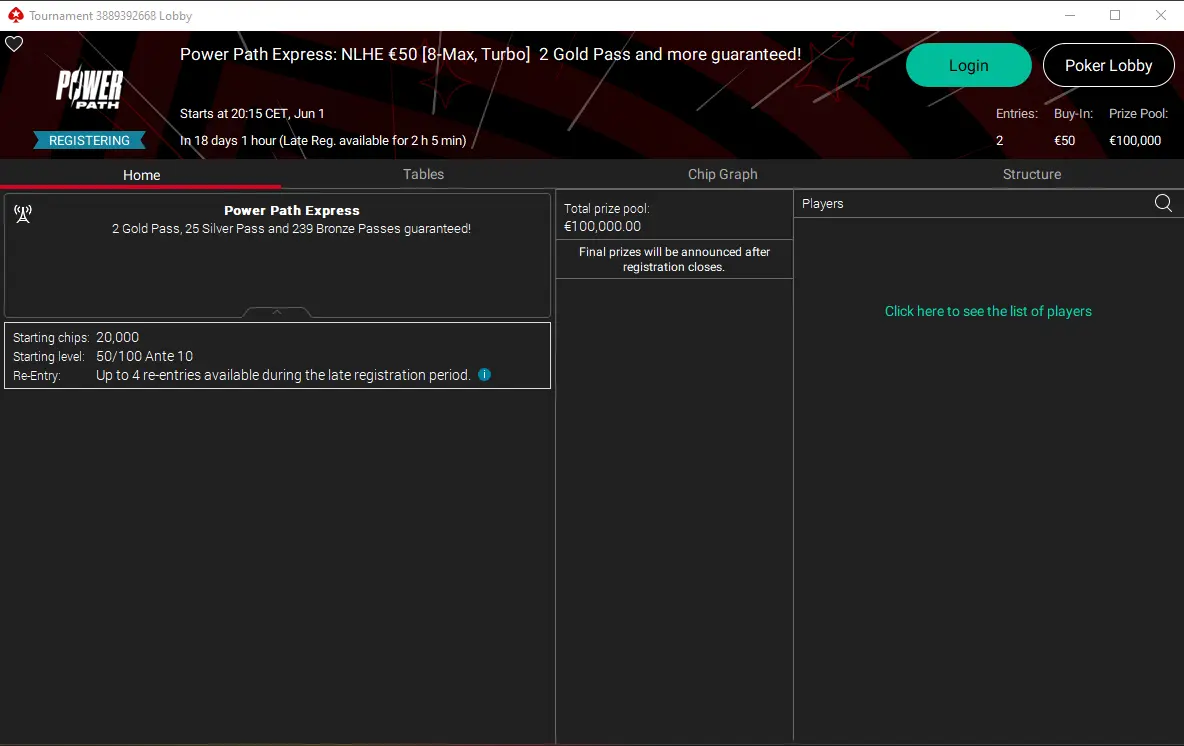
Task: Click the PokerStars app icon in title bar
Action: pos(15,15)
